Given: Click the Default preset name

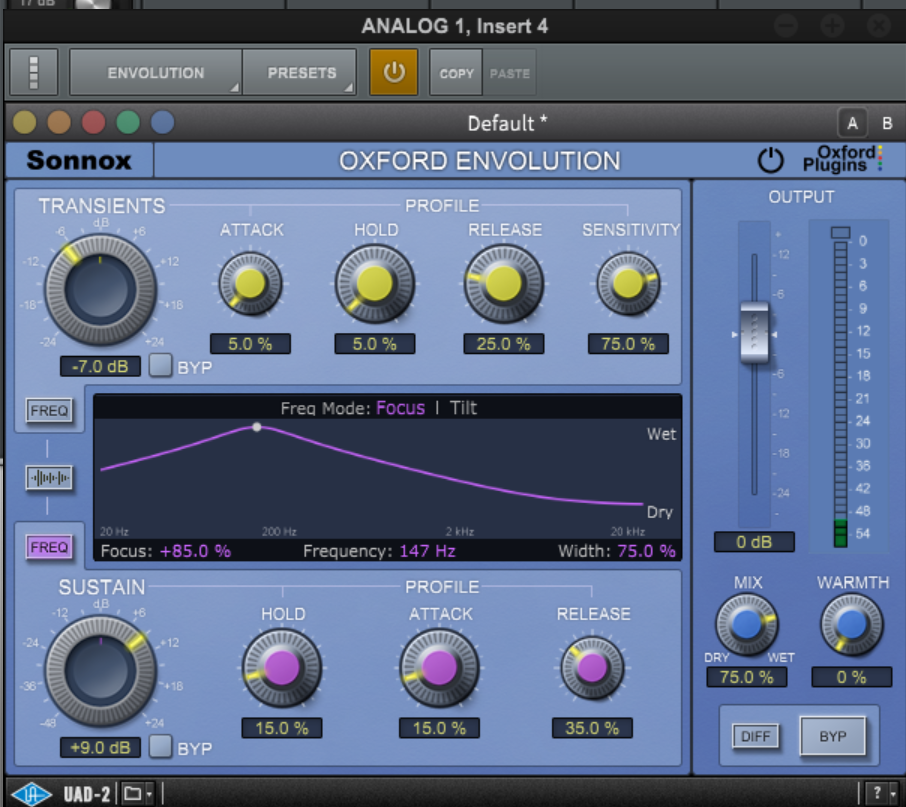Looking at the screenshot, I should pyautogui.click(x=507, y=123).
